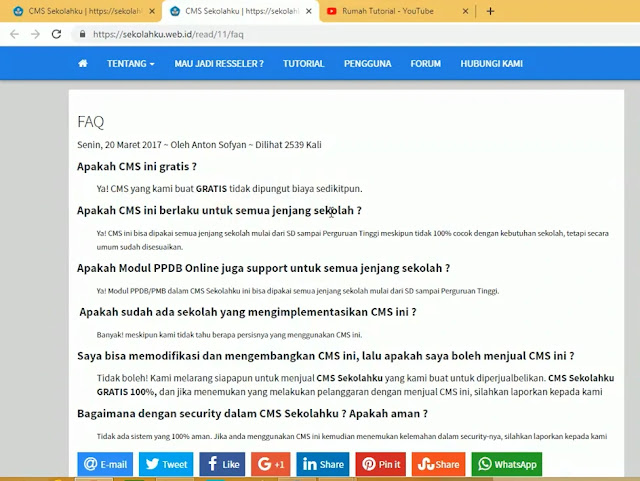Click view count 'Dilihat 2539 Kali'

click(x=288, y=145)
